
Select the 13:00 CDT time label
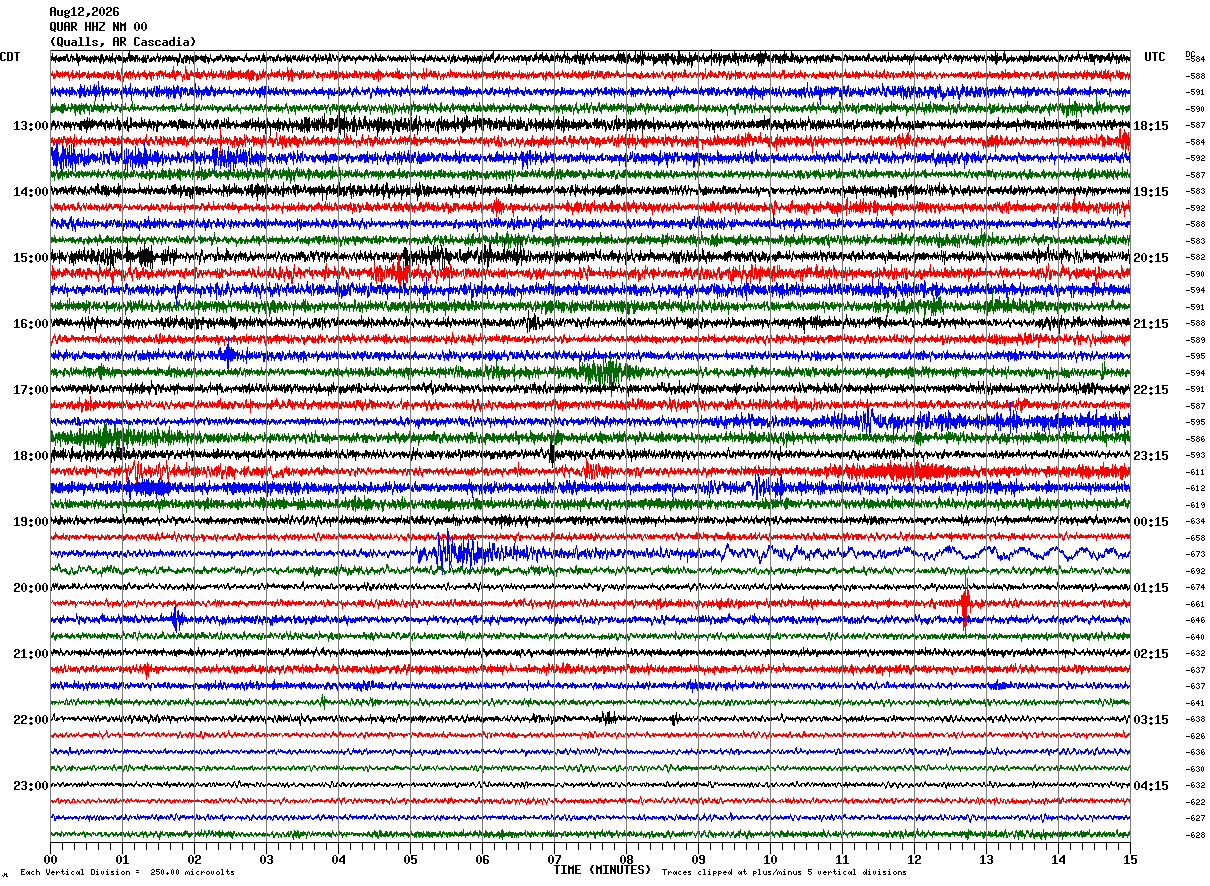[31, 126]
